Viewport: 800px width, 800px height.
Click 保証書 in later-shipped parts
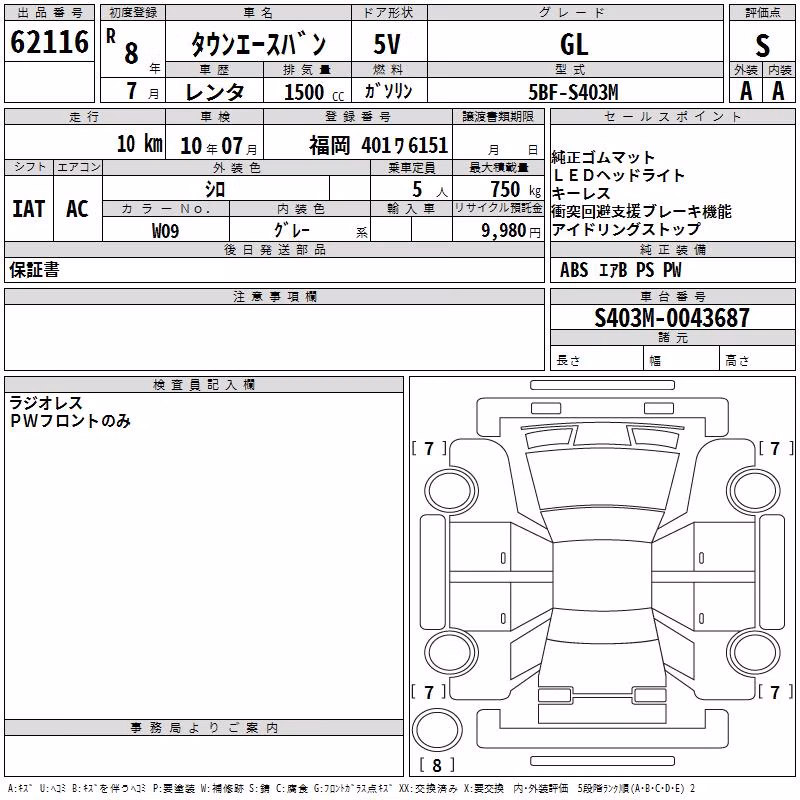pyautogui.click(x=34, y=270)
